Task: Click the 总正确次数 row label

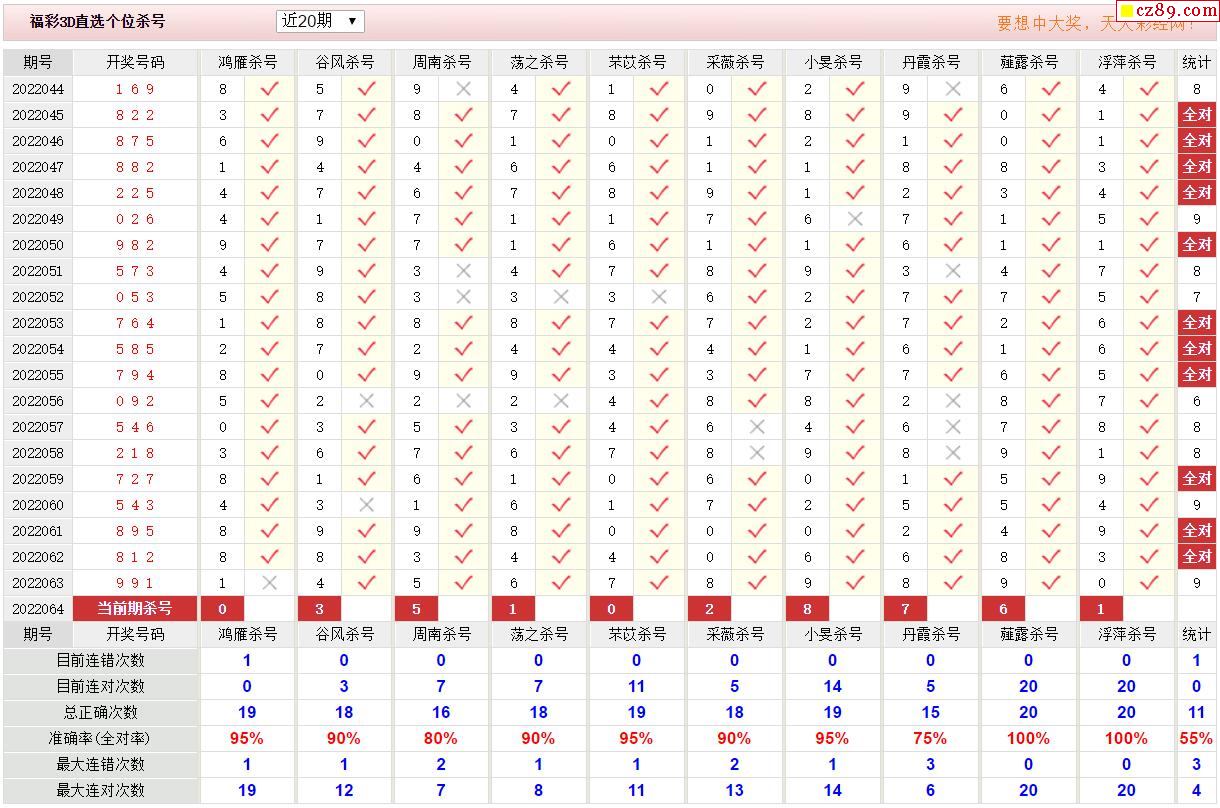Action: click(100, 712)
